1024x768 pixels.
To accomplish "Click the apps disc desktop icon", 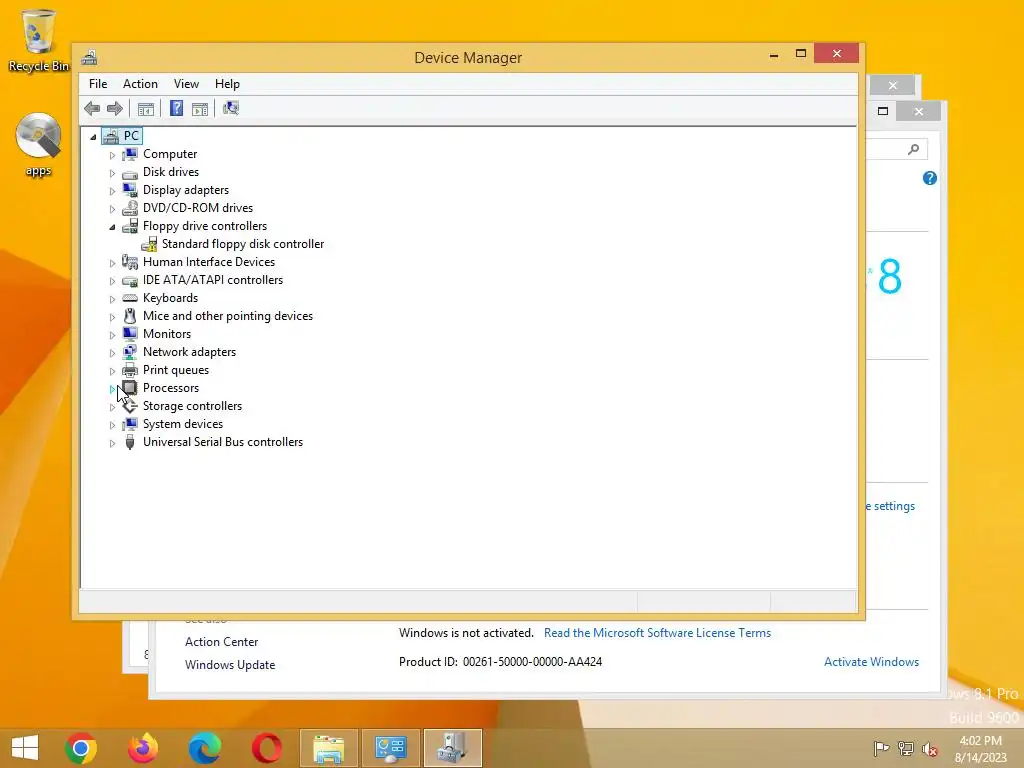I will (x=39, y=144).
